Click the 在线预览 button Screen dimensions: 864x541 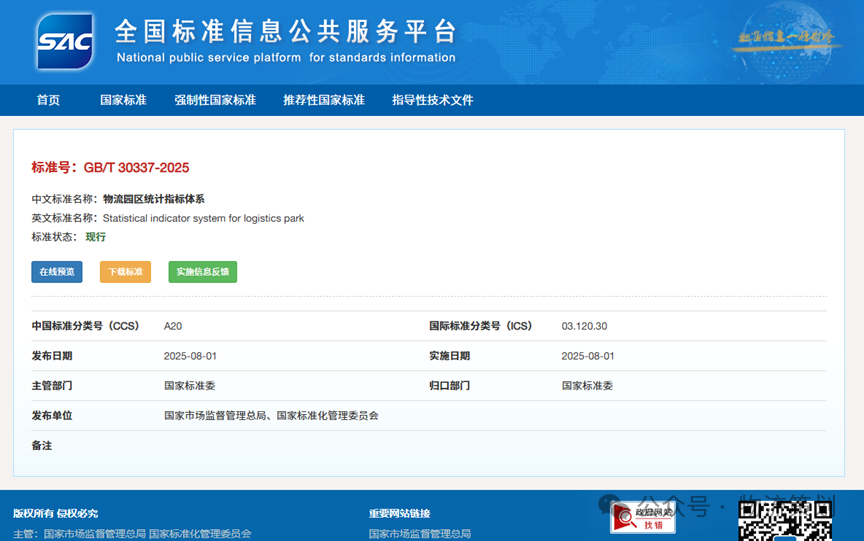[x=57, y=272]
